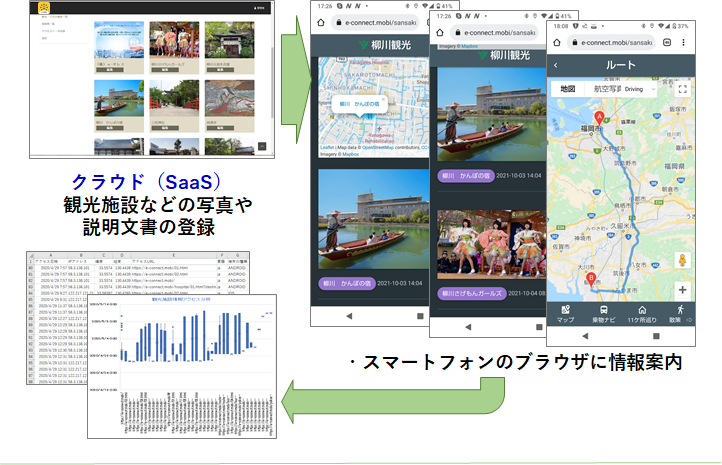722x465 pixels.
Task: Click the scroll-to-top arrow in admin page
Action: point(262,146)
